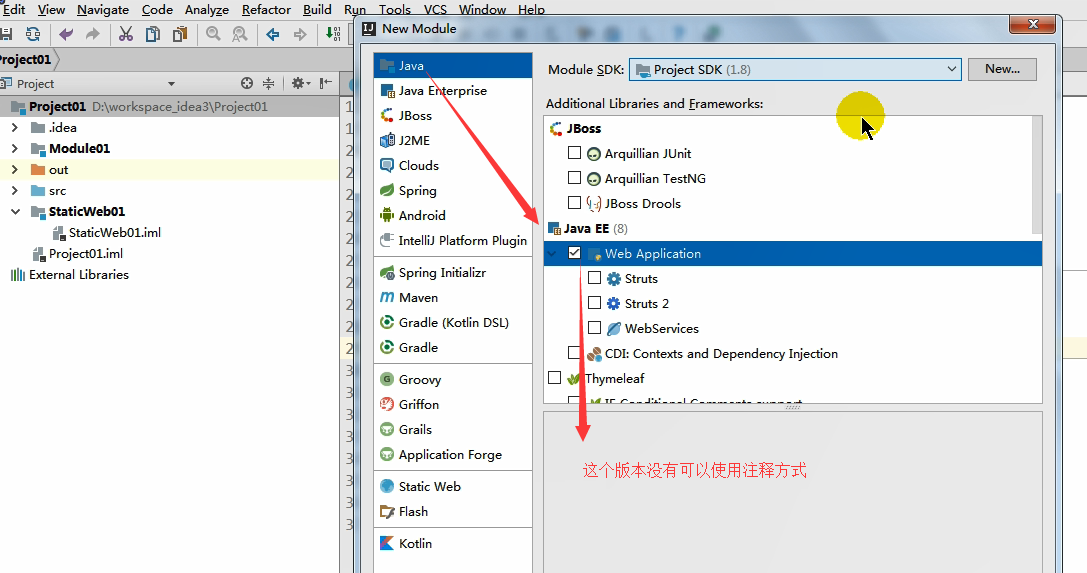This screenshot has width=1087, height=573.
Task: Click the Redo arrow icon in toolbar
Action: (x=92, y=34)
